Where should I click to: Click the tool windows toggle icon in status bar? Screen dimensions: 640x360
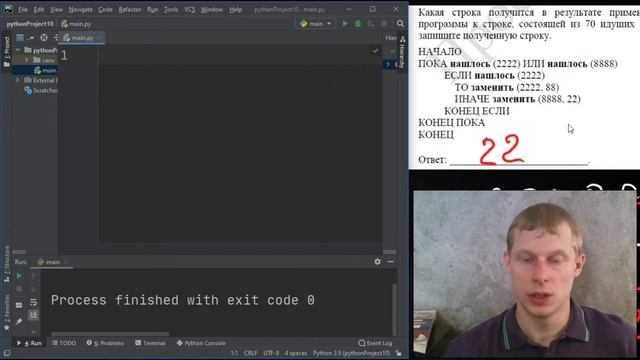7,353
